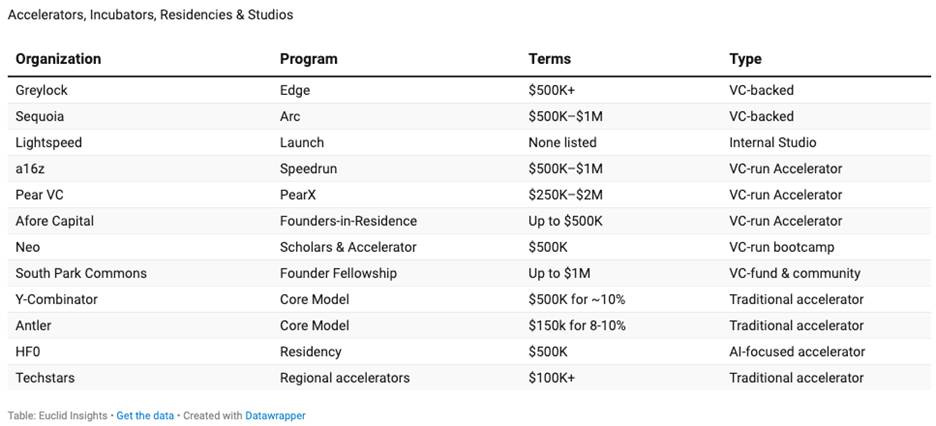Select the Speedrun program cell

(308, 169)
